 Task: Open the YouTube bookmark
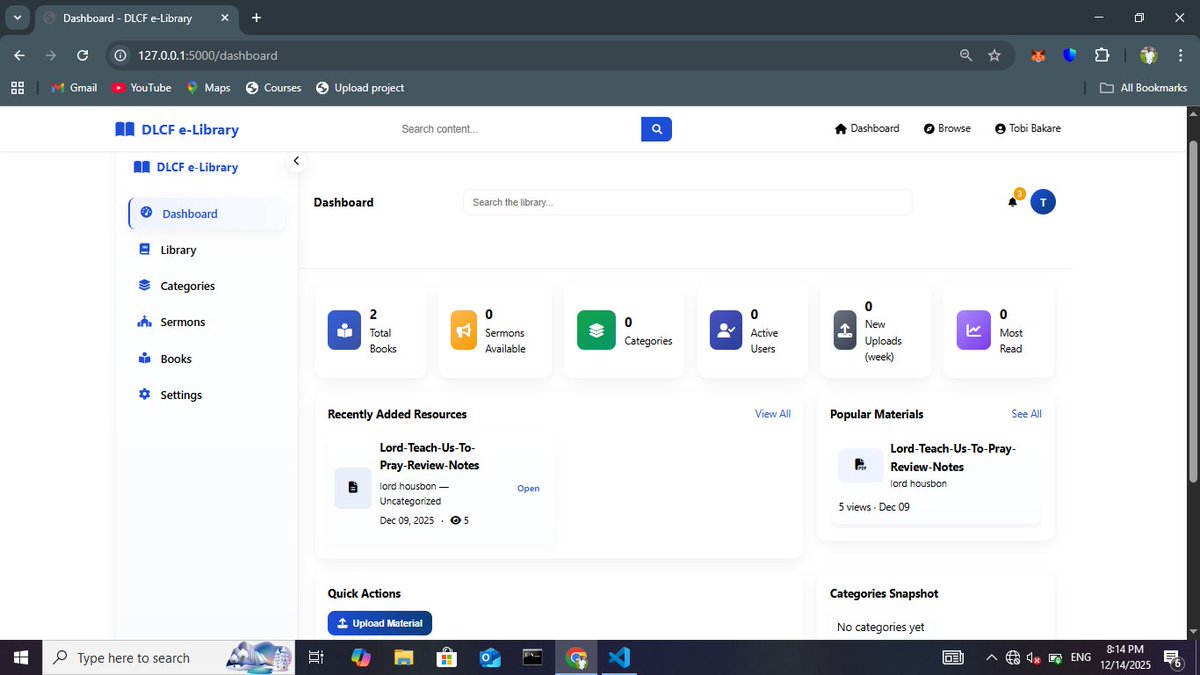[142, 88]
